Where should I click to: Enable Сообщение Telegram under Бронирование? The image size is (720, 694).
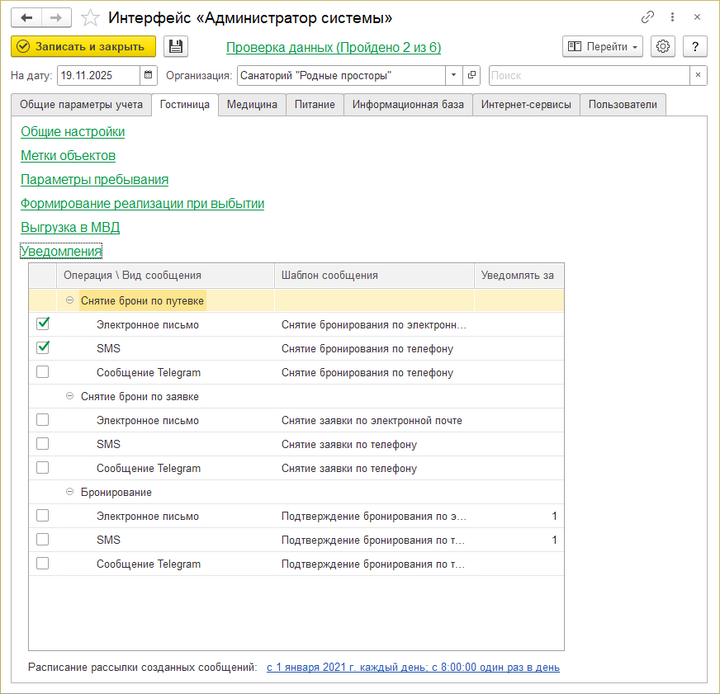click(x=43, y=564)
